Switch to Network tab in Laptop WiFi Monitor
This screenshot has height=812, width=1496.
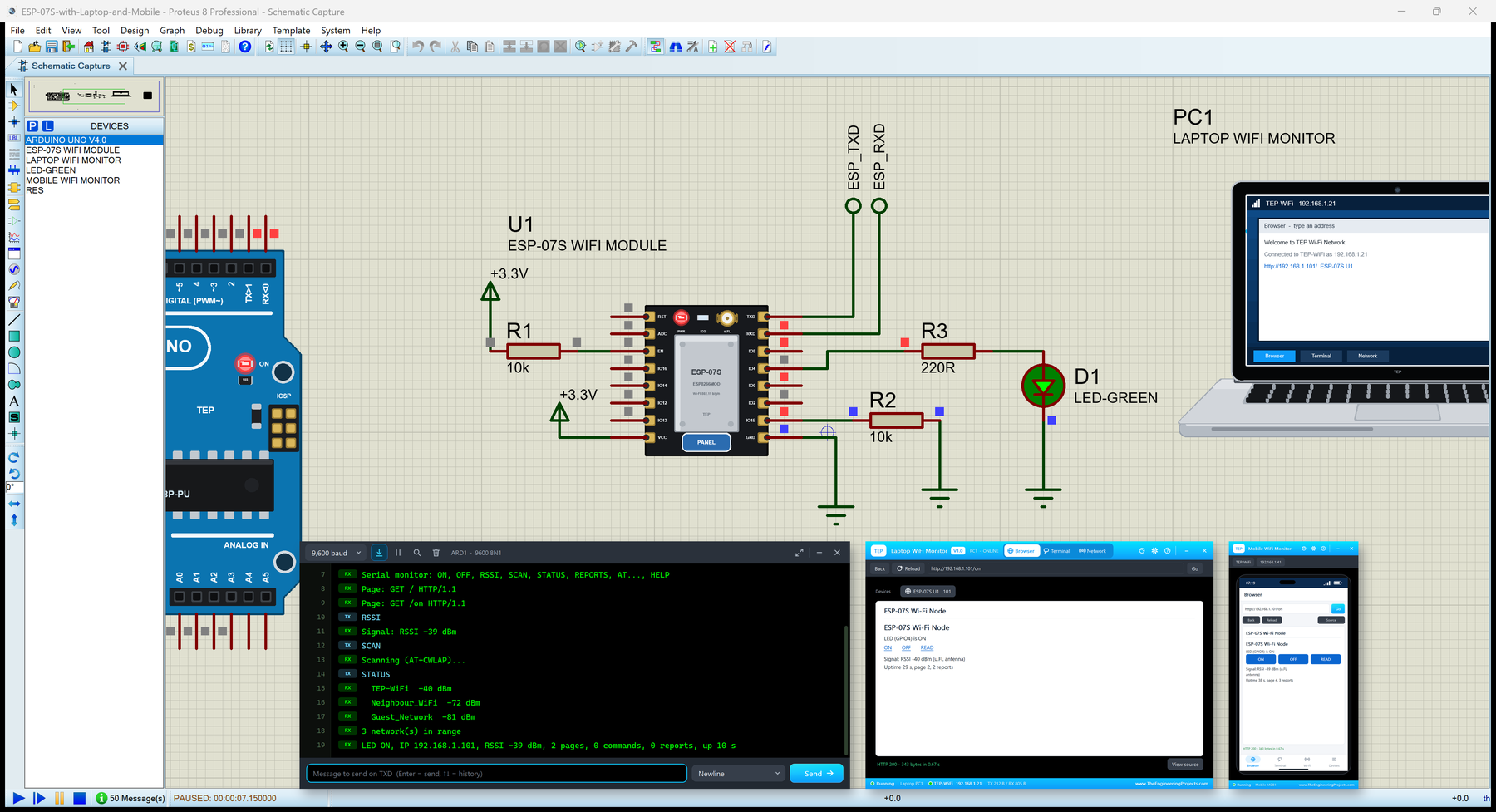pos(1093,551)
